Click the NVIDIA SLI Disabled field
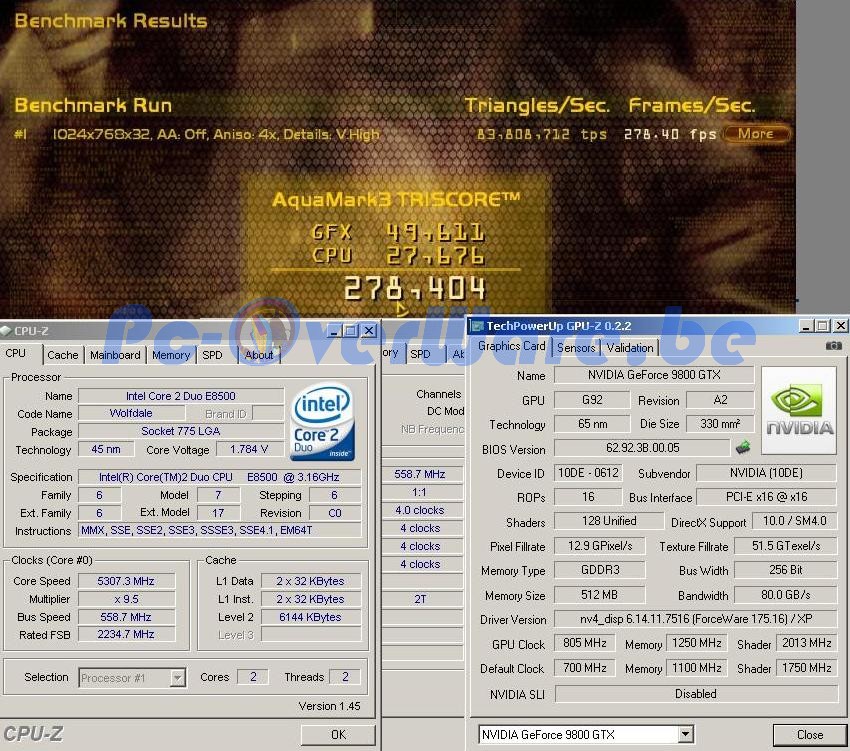Image resolution: width=850 pixels, height=751 pixels. click(x=696, y=694)
